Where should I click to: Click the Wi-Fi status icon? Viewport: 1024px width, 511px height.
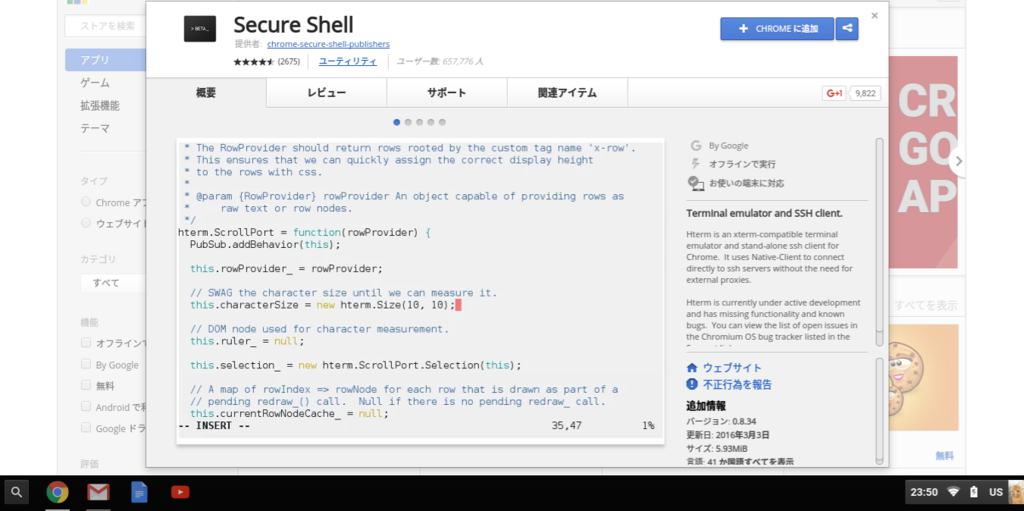tap(954, 492)
